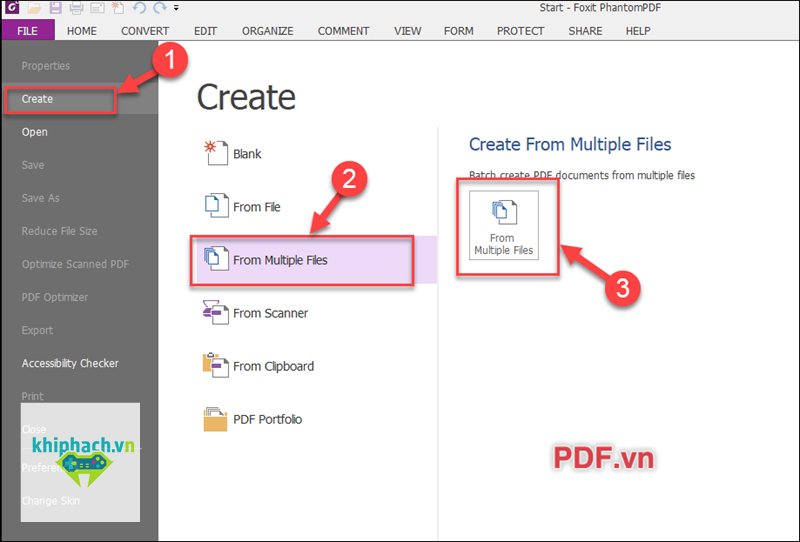
Task: Click the New blank PDF icon in top toolbar
Action: [x=117, y=8]
